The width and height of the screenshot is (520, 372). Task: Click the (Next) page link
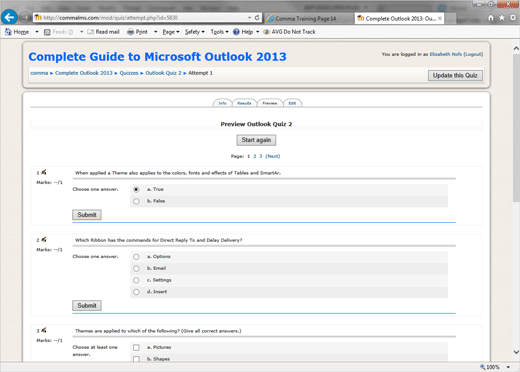[273, 156]
